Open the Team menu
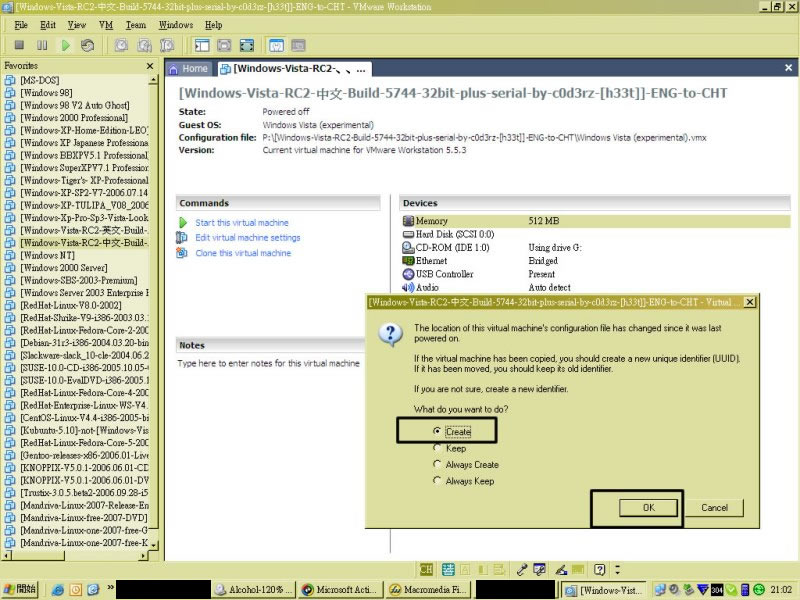 (x=136, y=25)
